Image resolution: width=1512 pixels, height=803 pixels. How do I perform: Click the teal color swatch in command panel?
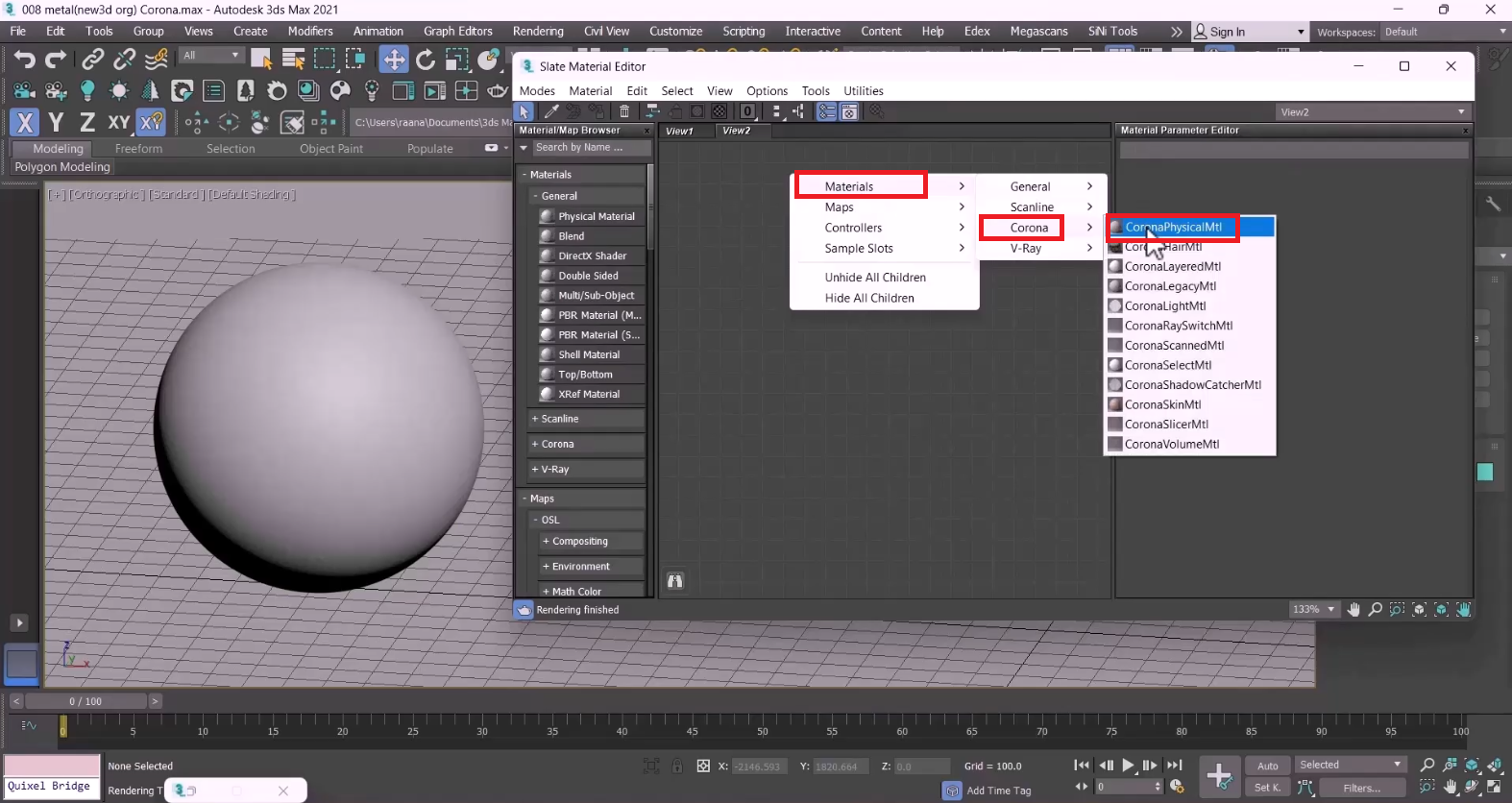tap(1485, 472)
